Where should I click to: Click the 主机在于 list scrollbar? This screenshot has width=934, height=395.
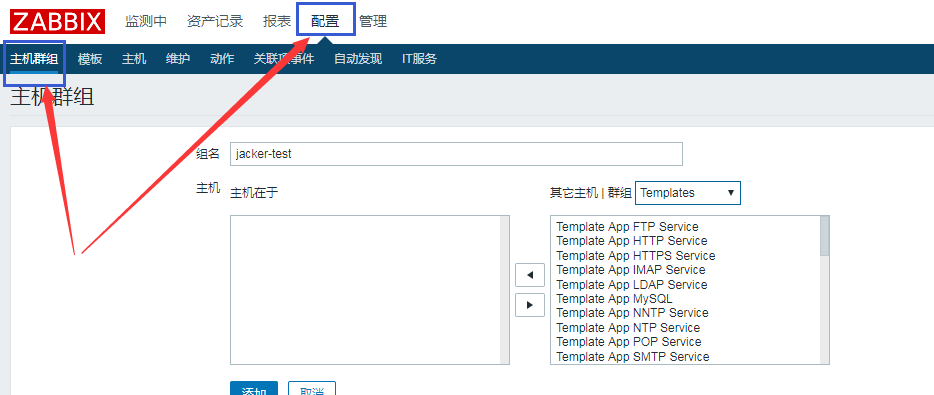point(505,290)
